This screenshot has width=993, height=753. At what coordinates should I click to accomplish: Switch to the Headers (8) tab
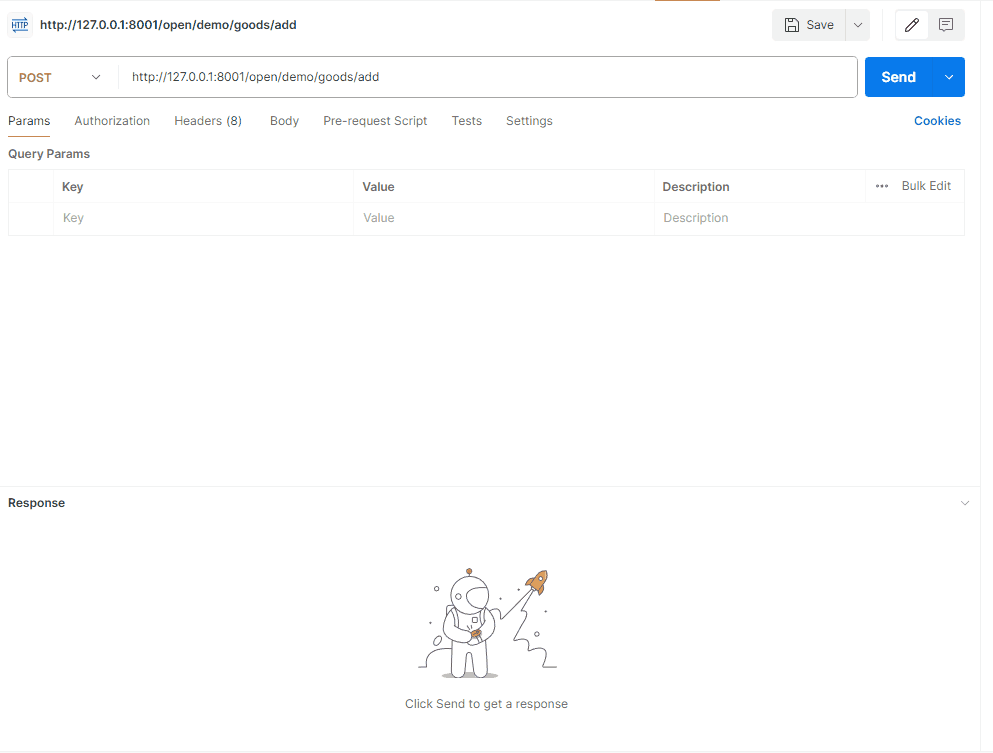(x=208, y=121)
